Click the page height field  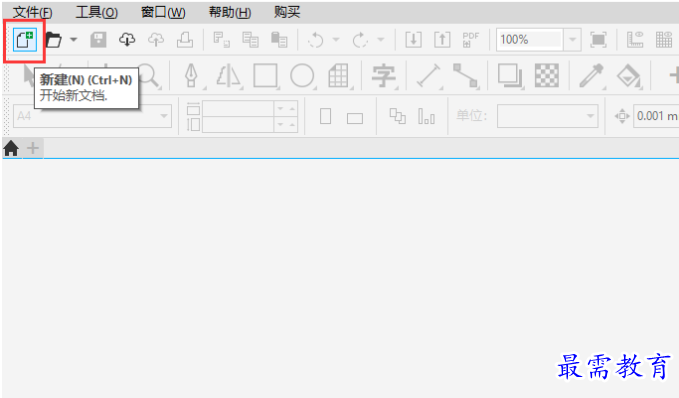(x=238, y=125)
